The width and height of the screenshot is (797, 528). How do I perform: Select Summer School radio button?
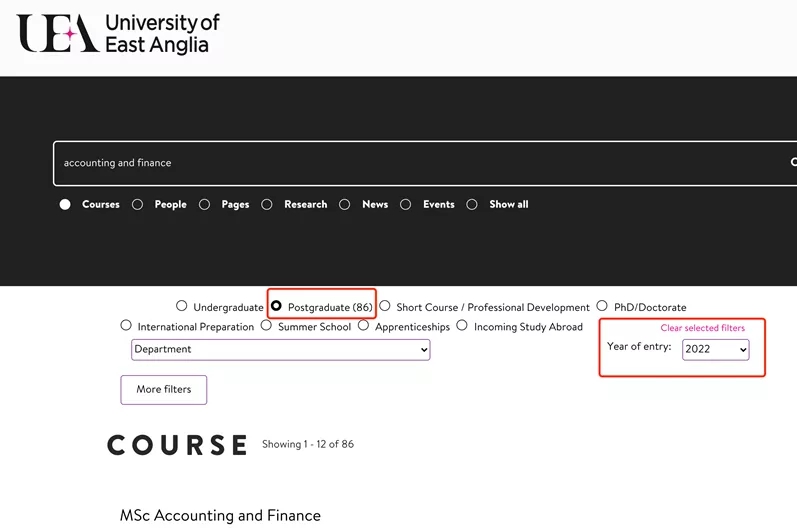pos(266,326)
